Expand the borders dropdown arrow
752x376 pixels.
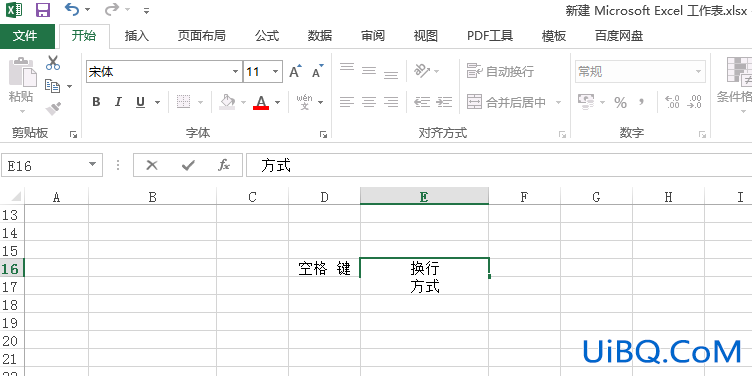(x=200, y=102)
